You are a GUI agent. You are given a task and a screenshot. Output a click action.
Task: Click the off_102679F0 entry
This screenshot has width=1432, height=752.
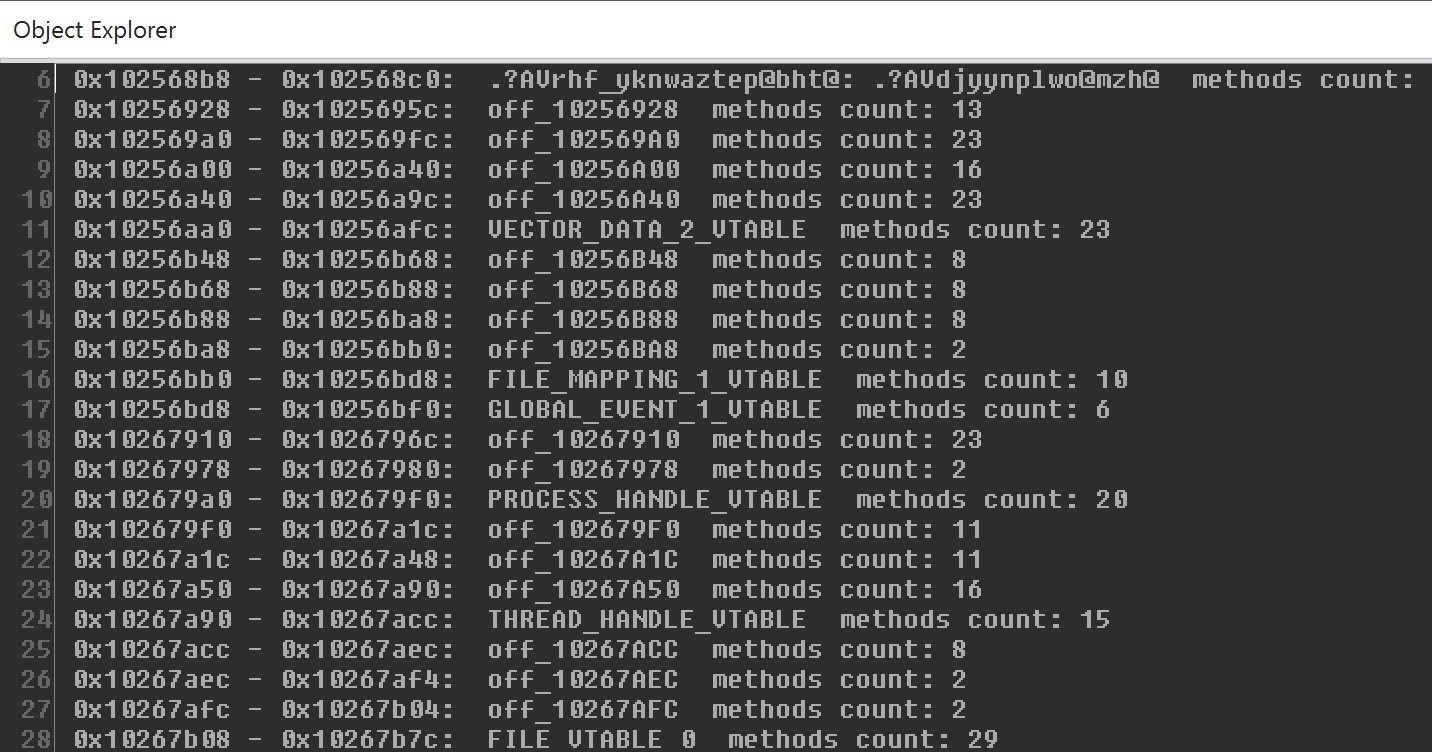click(528, 530)
